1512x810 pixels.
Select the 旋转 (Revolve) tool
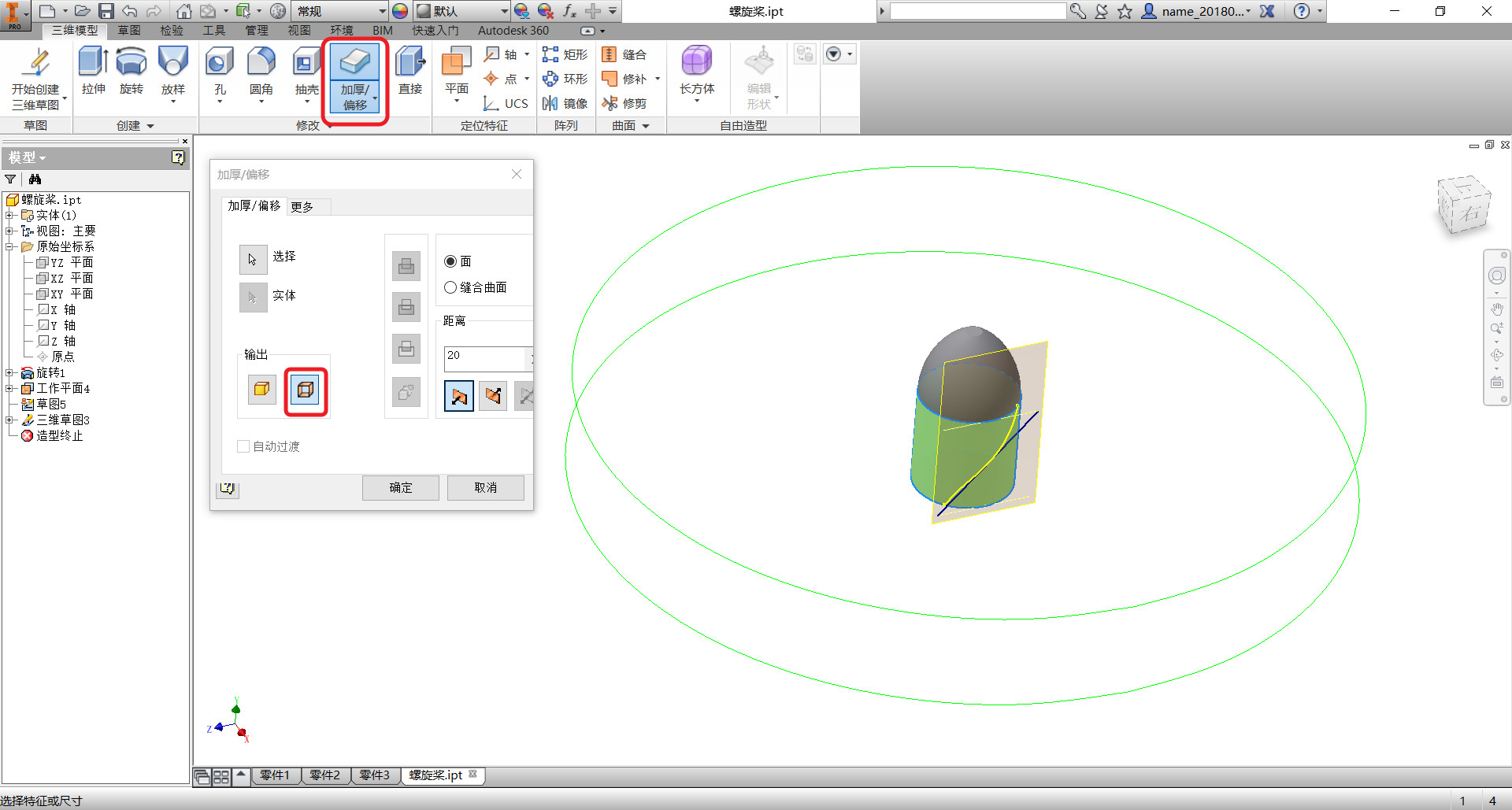(x=132, y=71)
